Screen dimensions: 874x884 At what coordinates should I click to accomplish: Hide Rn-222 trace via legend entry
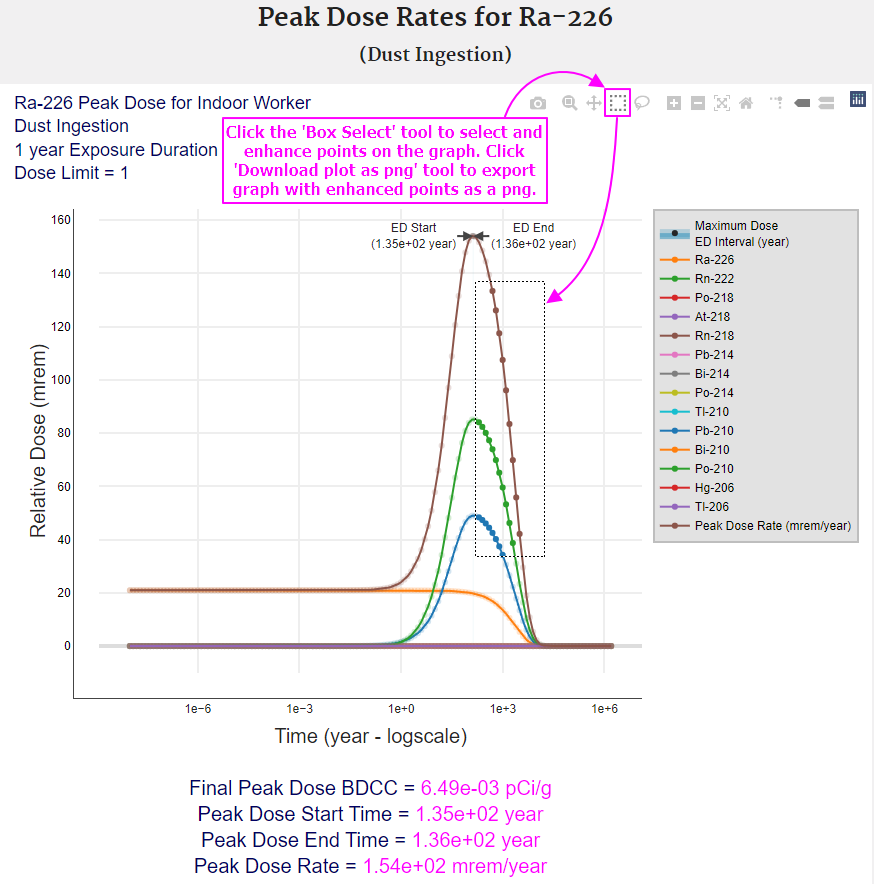(714, 279)
